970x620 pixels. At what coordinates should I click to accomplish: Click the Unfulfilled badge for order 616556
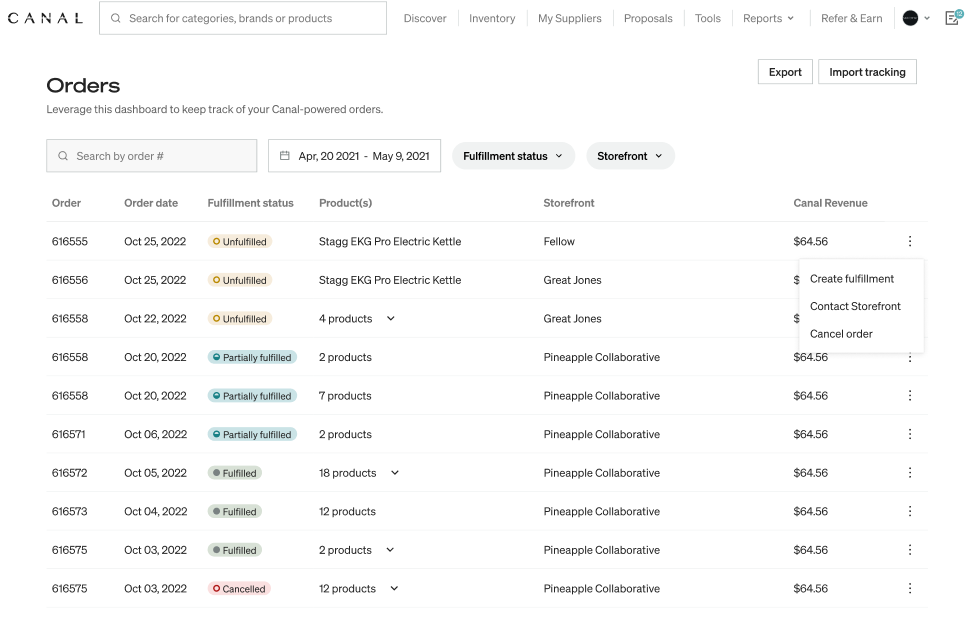(240, 280)
